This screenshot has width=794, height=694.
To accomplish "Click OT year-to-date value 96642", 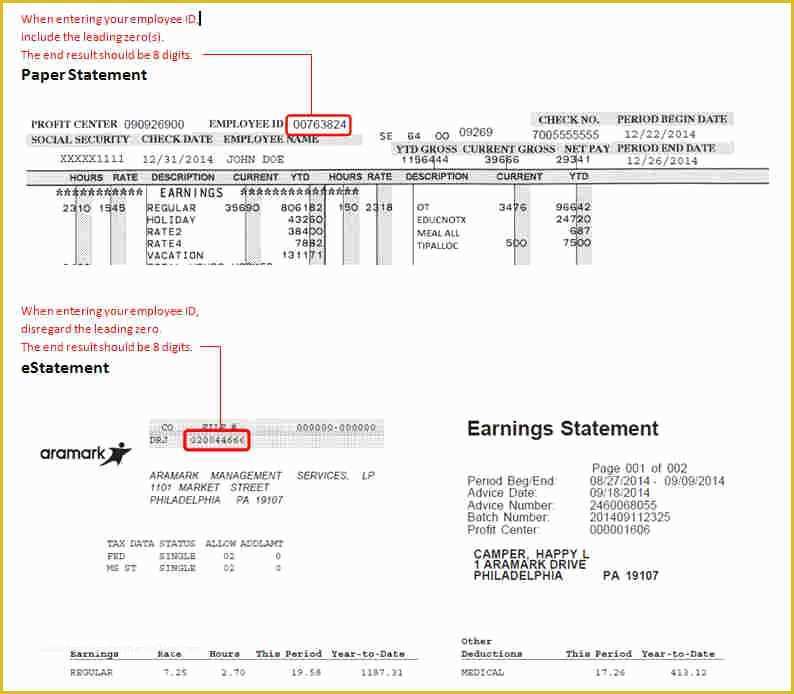I will (x=573, y=208).
